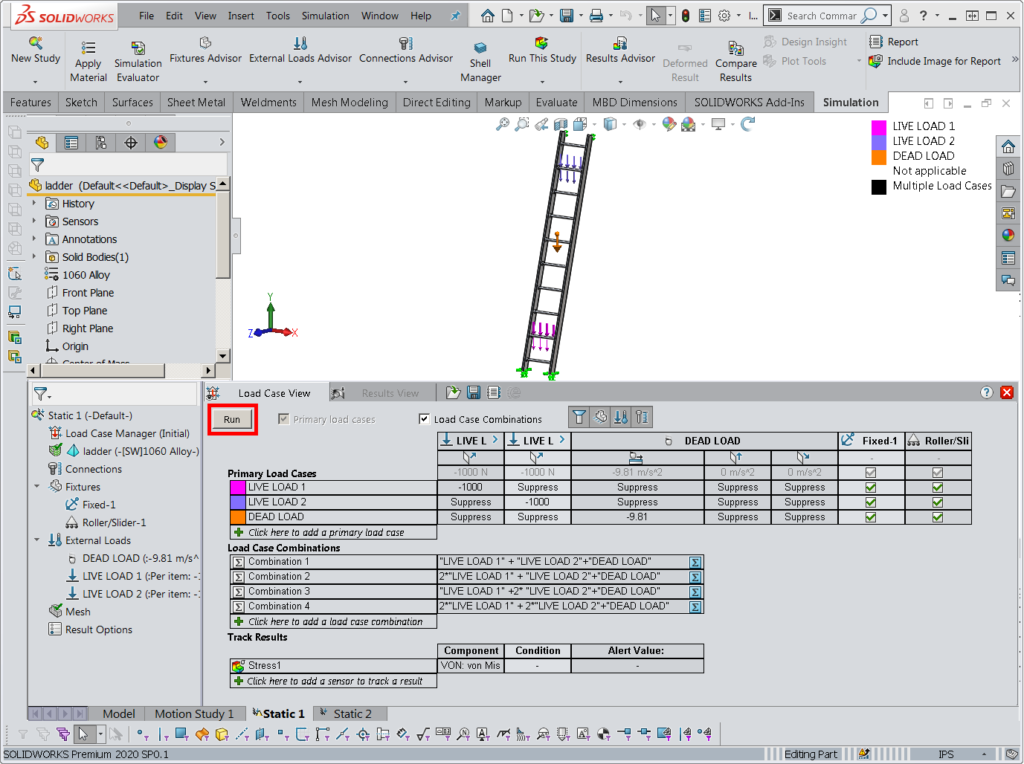
Task: Click LIVE LOAD 1 magenta color swatch
Action: click(x=238, y=487)
